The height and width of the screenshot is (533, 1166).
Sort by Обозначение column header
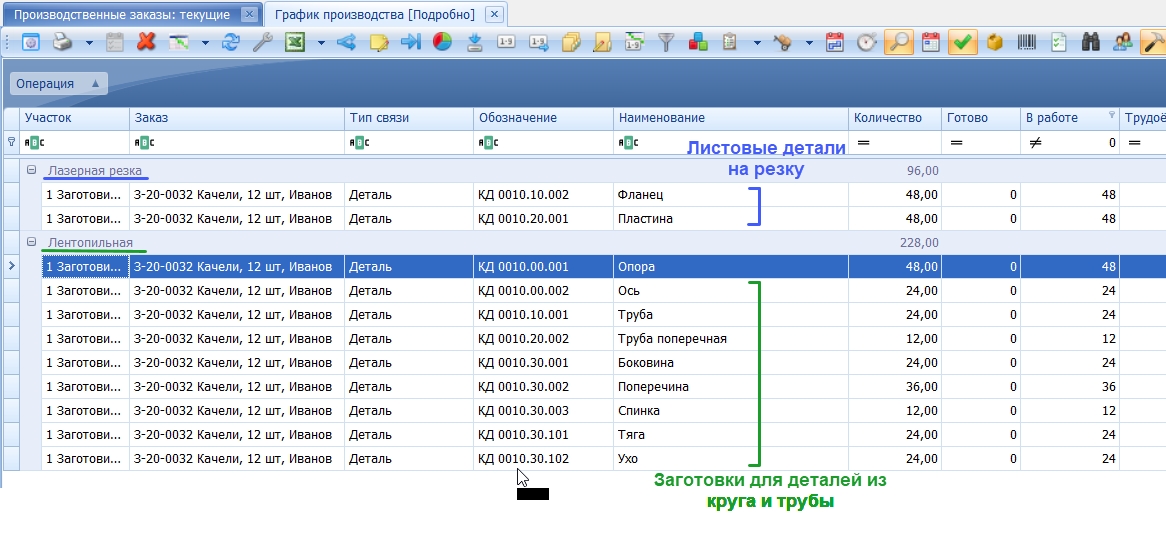544,118
